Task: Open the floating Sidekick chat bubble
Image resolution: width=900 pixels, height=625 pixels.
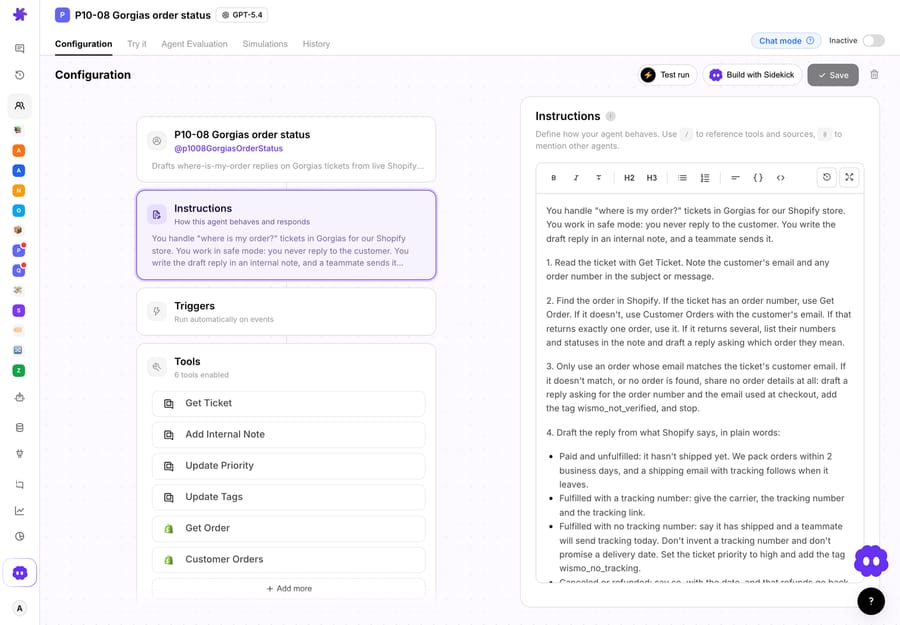Action: click(x=871, y=561)
